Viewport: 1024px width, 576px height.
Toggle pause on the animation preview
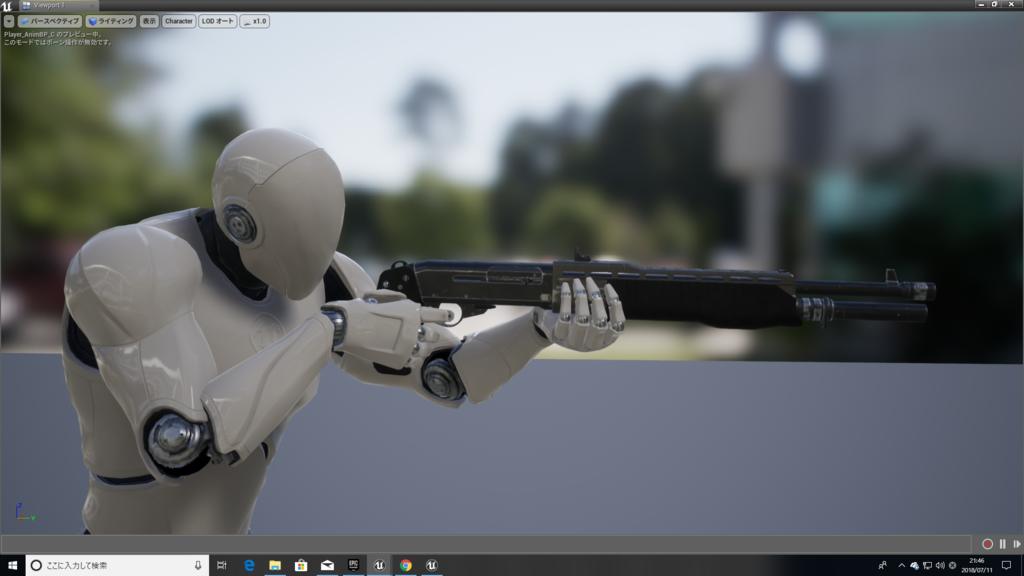(x=1002, y=543)
